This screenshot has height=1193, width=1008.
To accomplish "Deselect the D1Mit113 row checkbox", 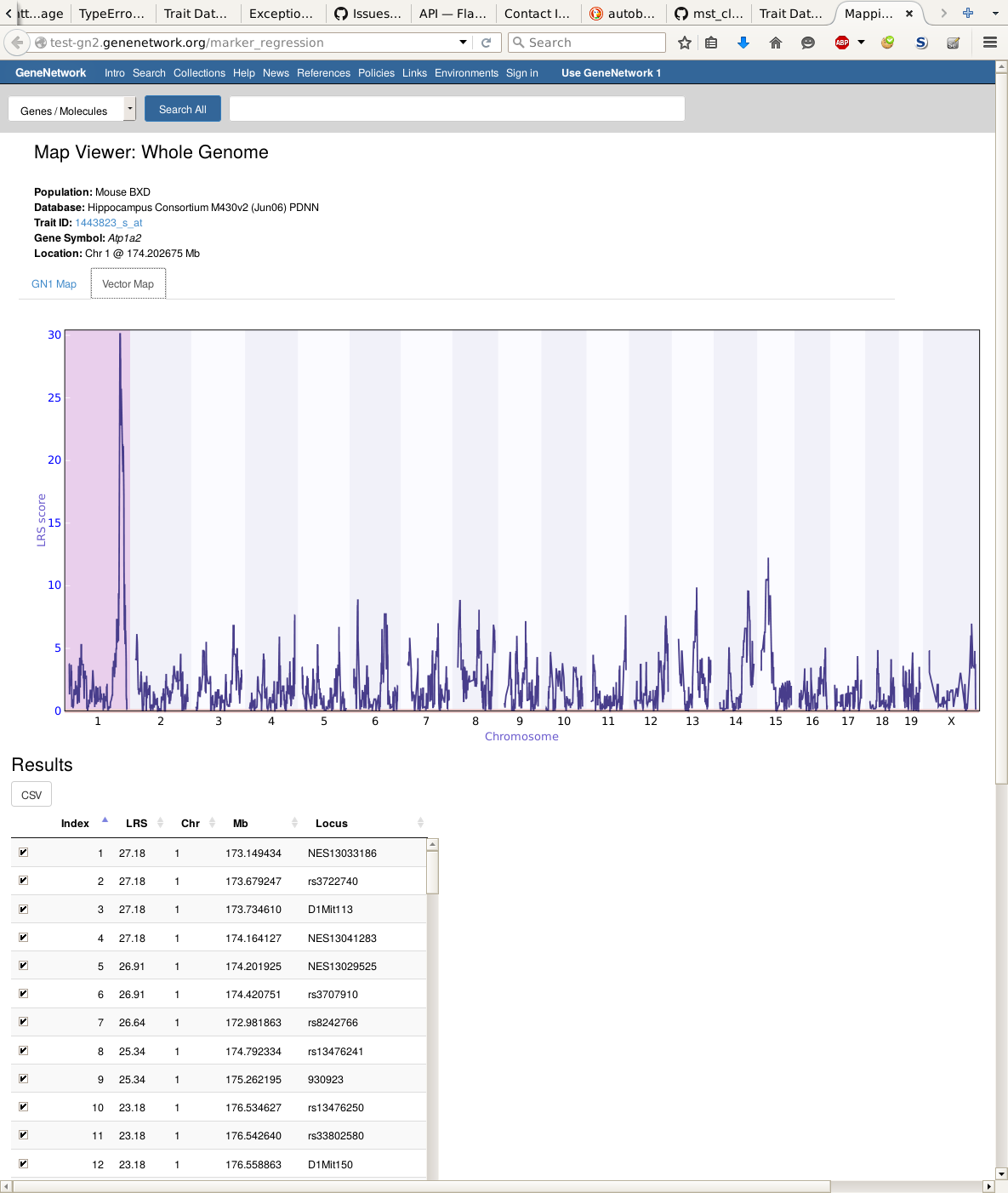I will coord(24,909).
